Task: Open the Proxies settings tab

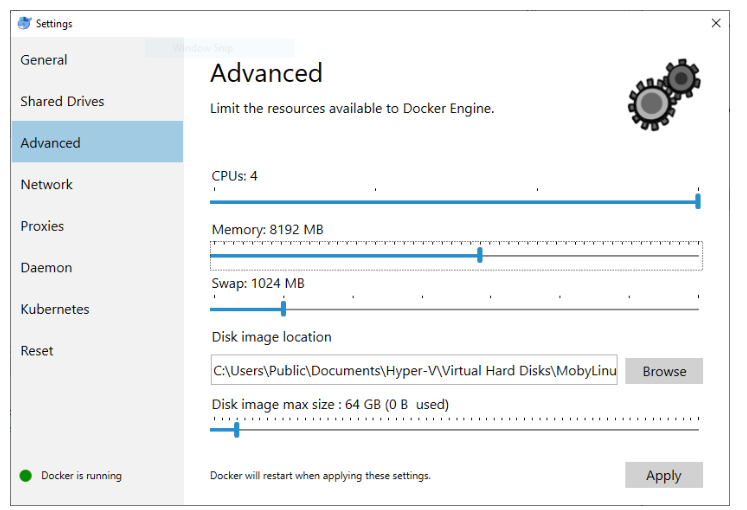Action: tap(97, 226)
